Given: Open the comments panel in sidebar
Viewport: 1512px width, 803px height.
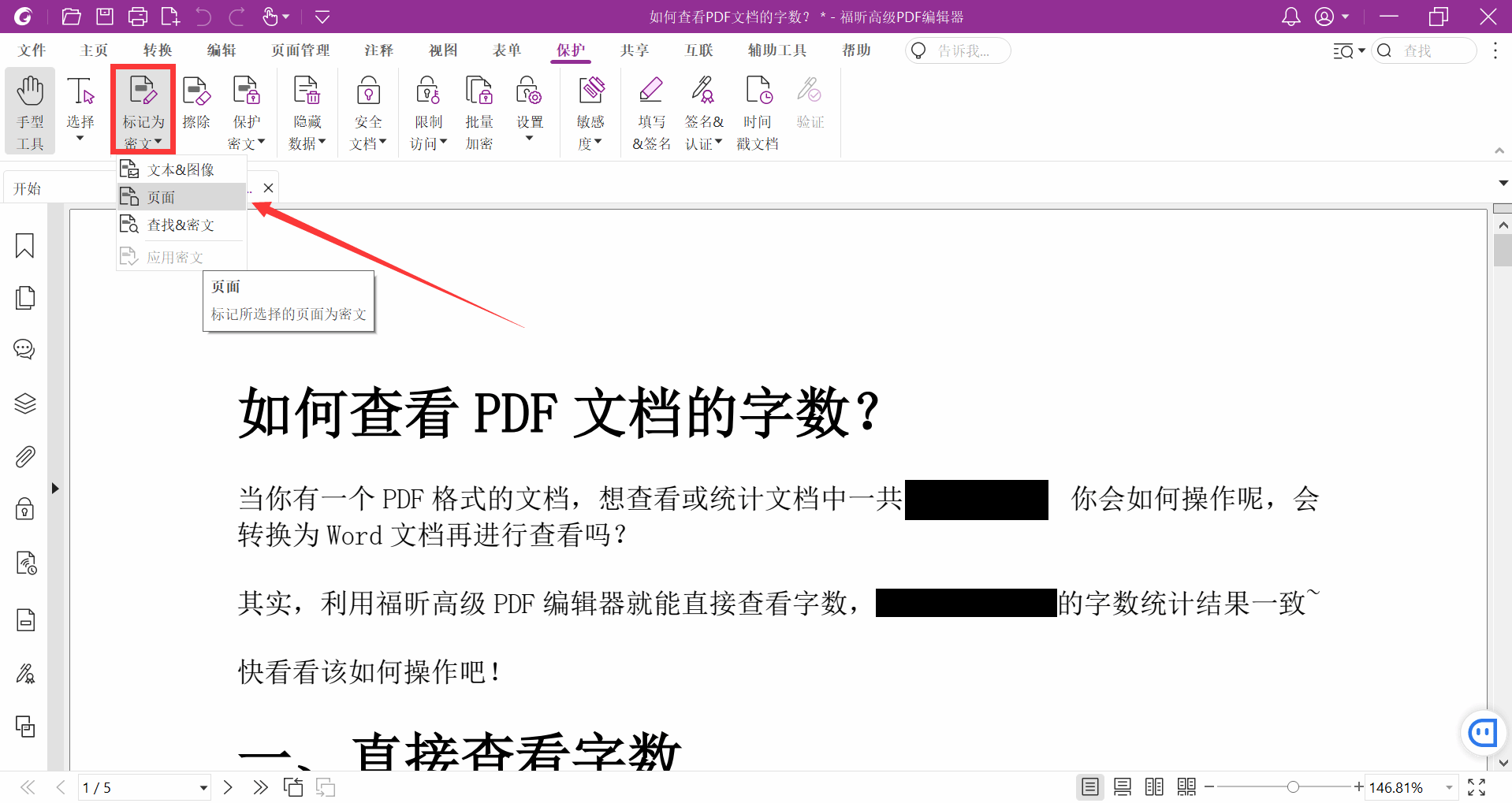Looking at the screenshot, I should [x=24, y=349].
